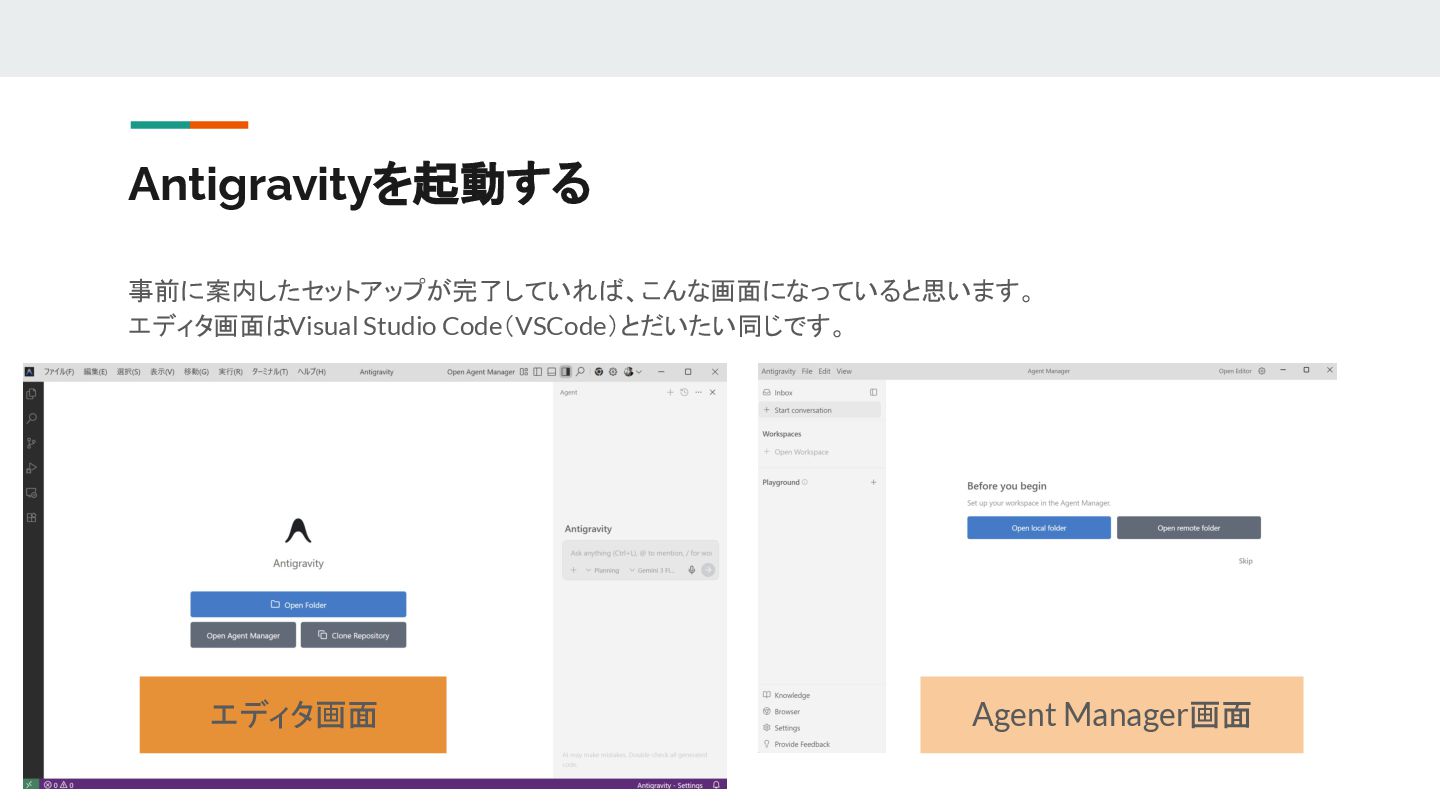Click the magnifier icon in editor title bar
Image resolution: width=1440 pixels, height=810 pixels.
(x=580, y=371)
